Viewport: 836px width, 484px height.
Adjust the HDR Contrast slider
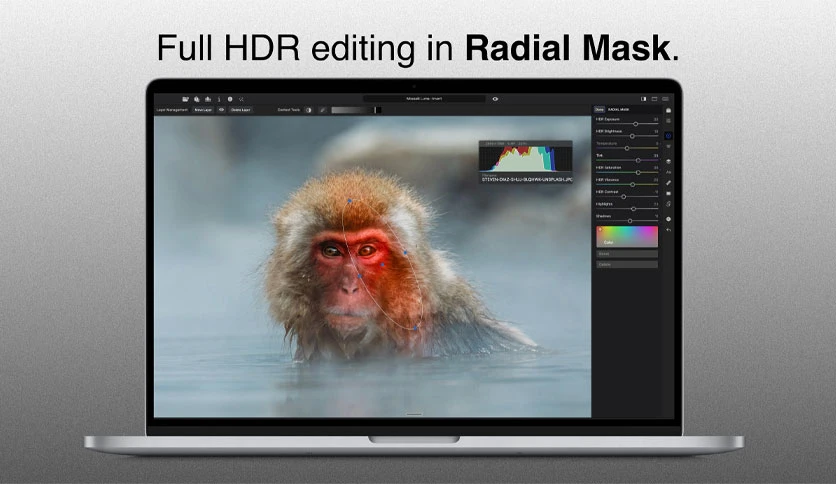pos(627,197)
